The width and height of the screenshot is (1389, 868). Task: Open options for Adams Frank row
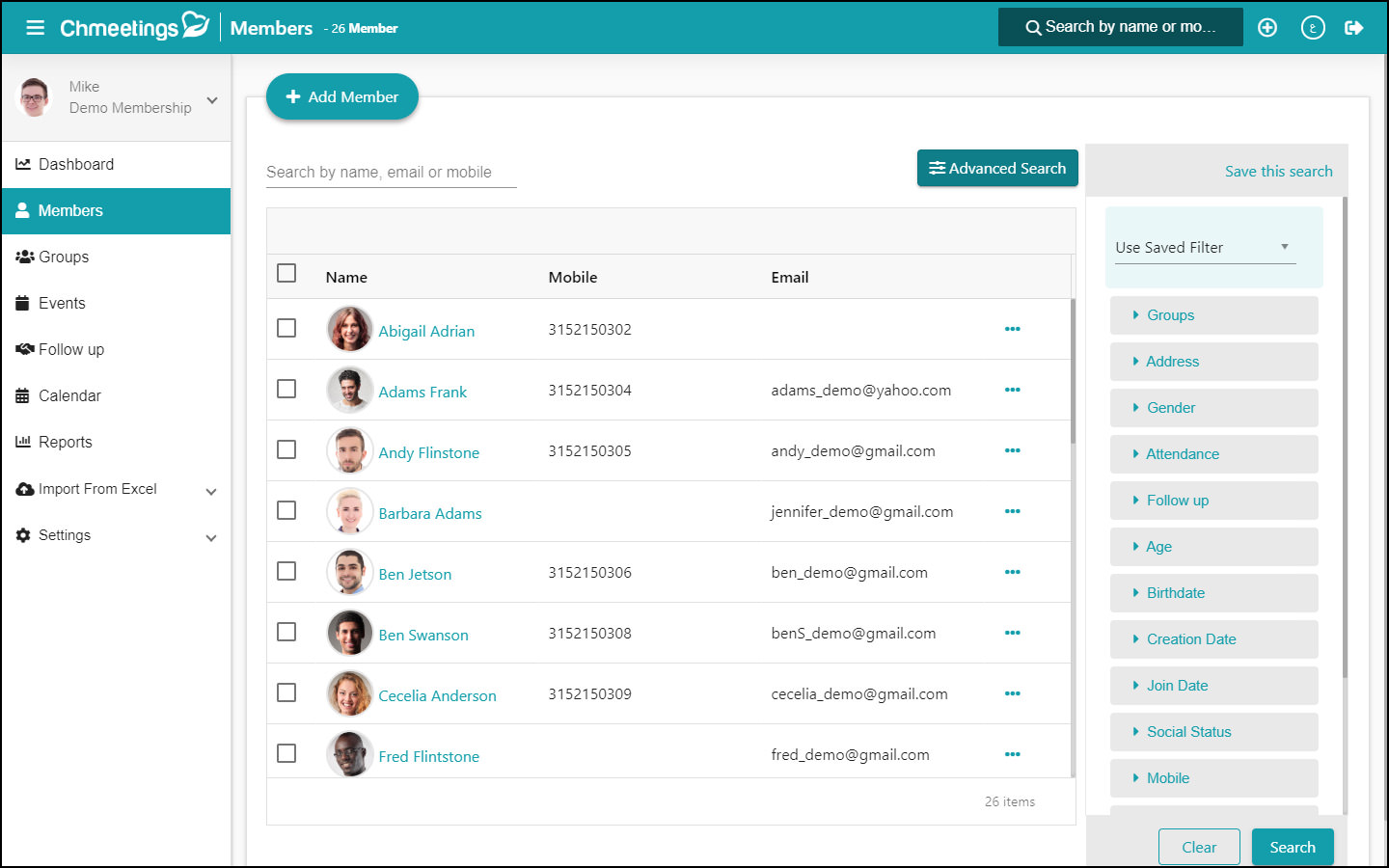click(x=1012, y=390)
